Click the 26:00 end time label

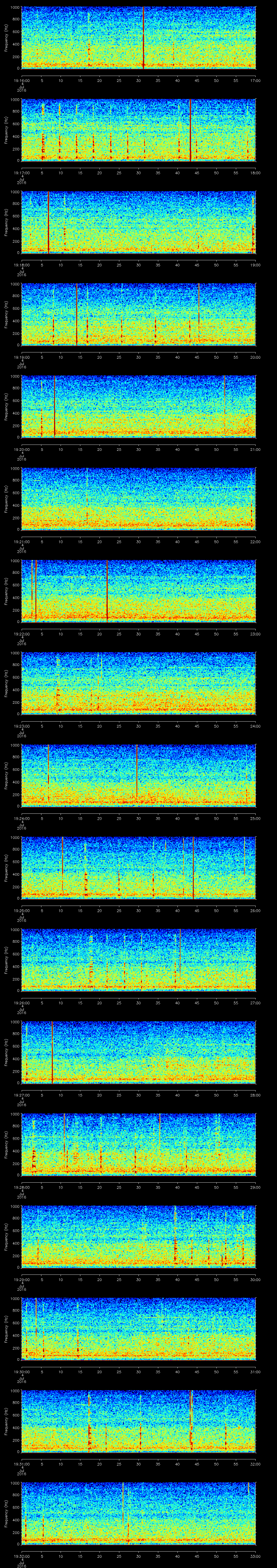coord(255,910)
